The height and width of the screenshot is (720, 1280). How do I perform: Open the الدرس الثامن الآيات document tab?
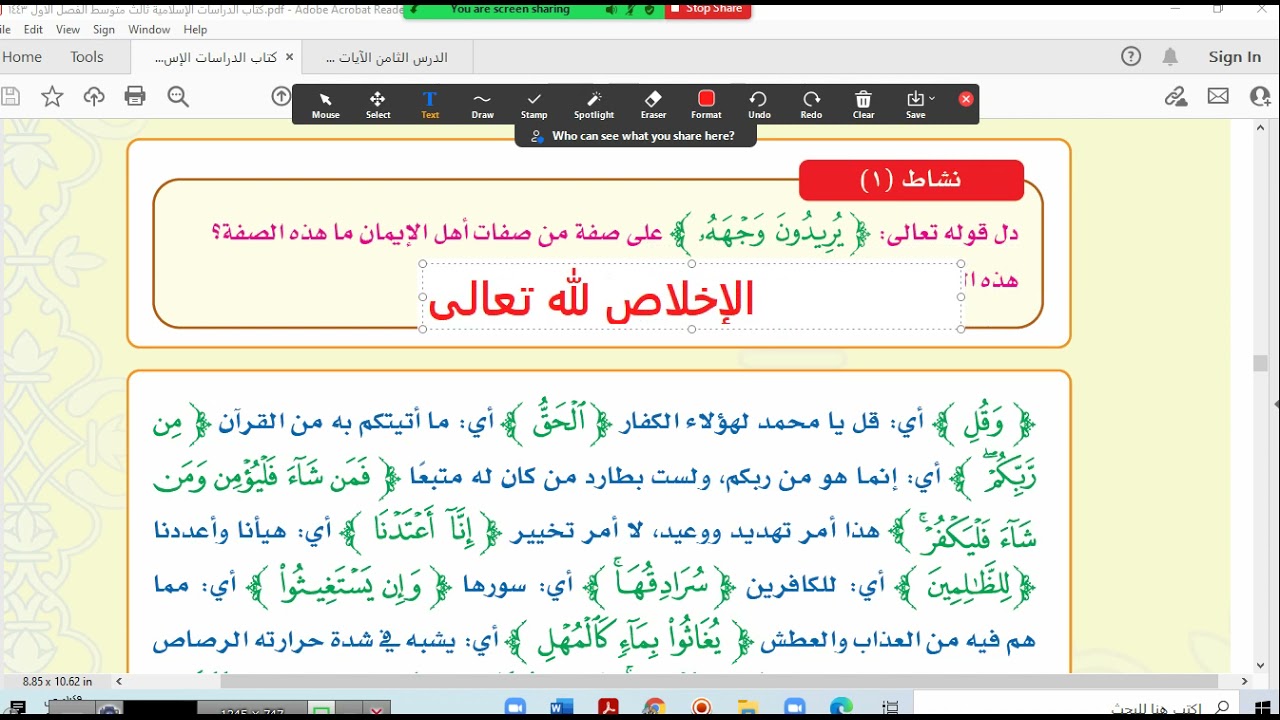(x=387, y=58)
